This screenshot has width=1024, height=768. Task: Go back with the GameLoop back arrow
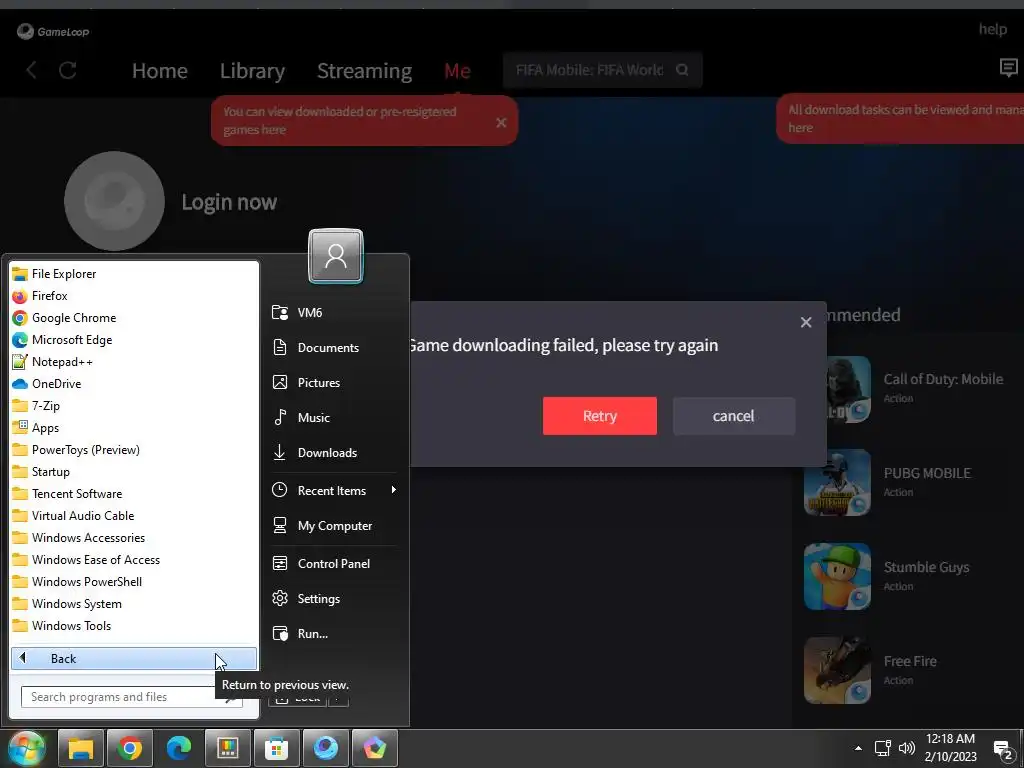point(31,70)
